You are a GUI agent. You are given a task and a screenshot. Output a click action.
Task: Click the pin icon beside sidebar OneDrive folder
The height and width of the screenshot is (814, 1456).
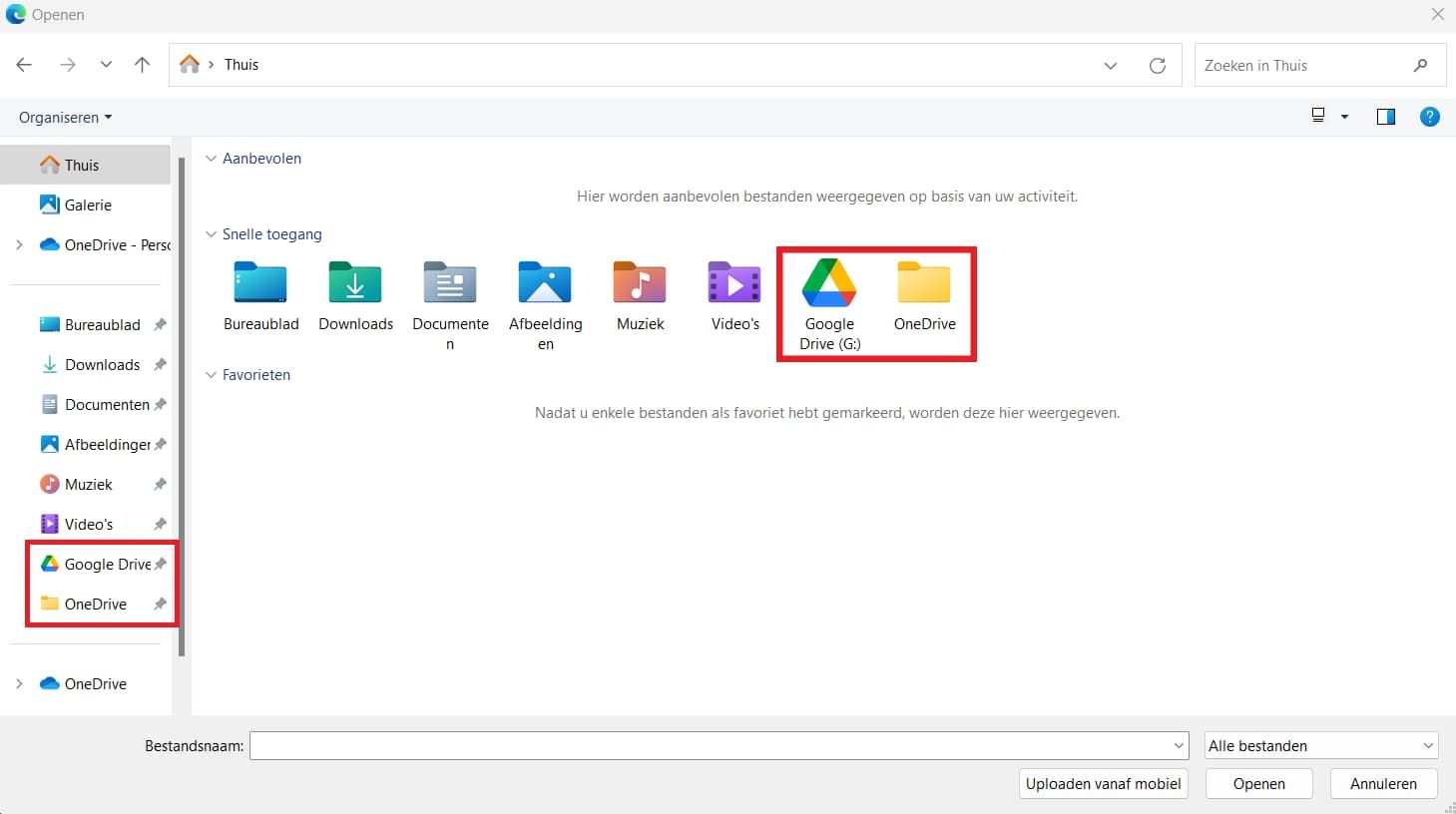160,604
